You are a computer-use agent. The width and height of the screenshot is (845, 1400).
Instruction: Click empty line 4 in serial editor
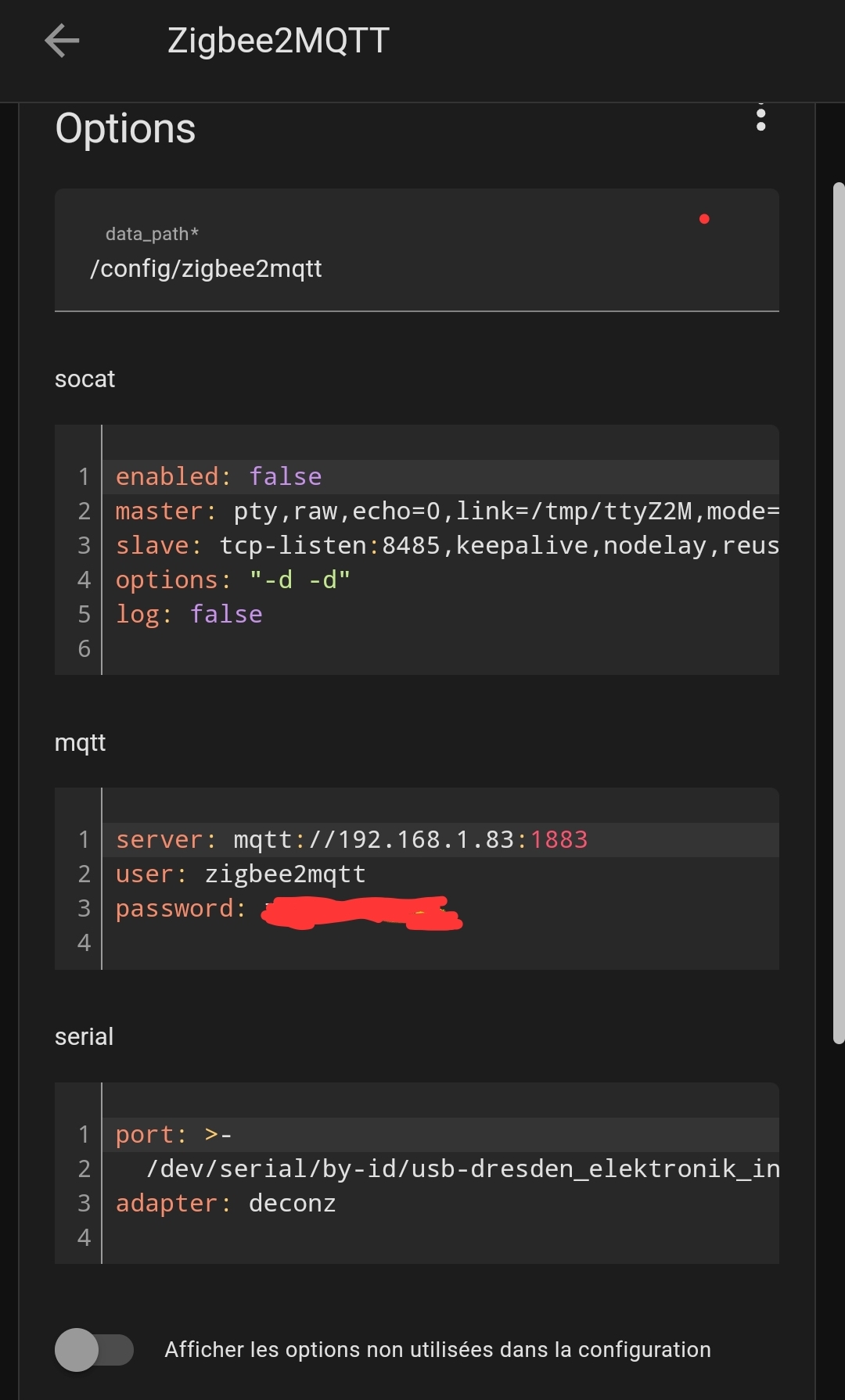tap(441, 1237)
